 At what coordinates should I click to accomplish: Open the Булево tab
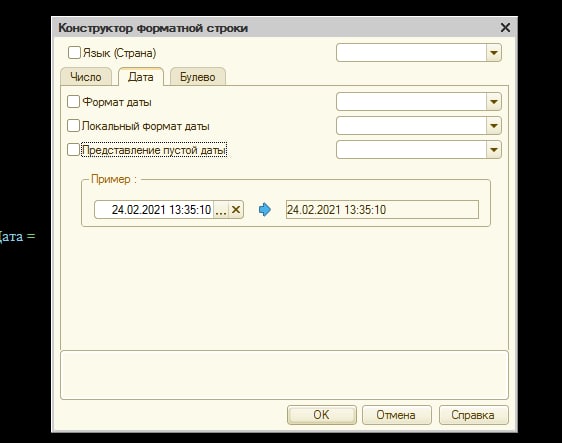pos(197,77)
